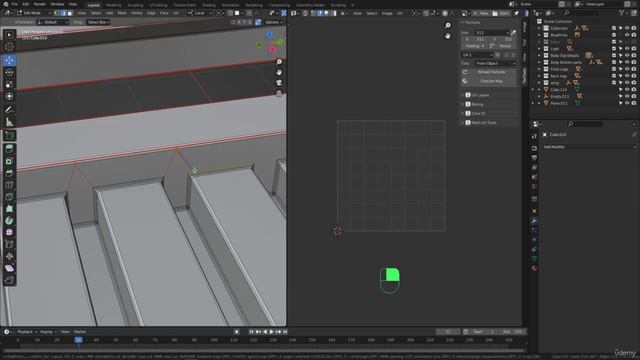Click the Reload Textures button

pos(489,72)
